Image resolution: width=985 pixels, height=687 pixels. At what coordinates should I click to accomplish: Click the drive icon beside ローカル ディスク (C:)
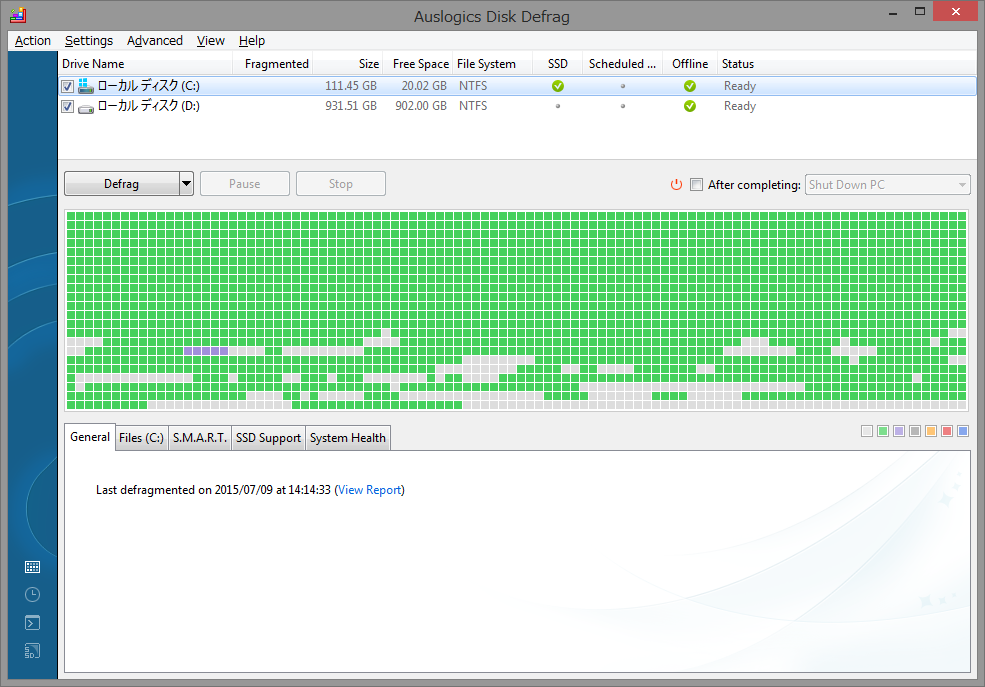tap(87, 85)
